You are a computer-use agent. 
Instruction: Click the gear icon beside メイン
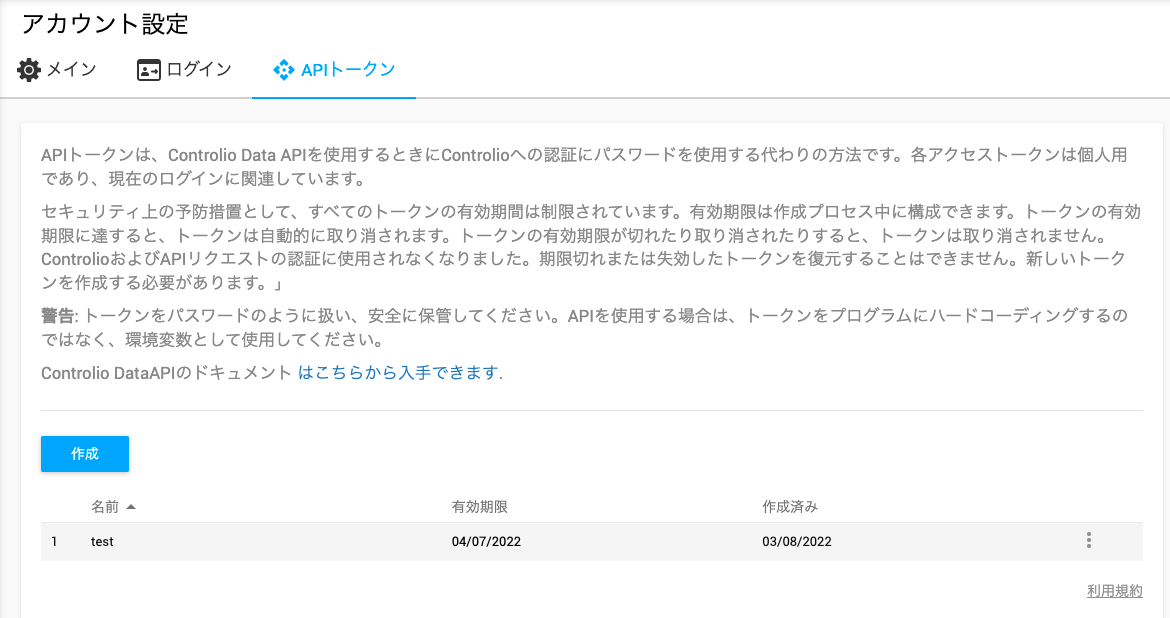[29, 69]
